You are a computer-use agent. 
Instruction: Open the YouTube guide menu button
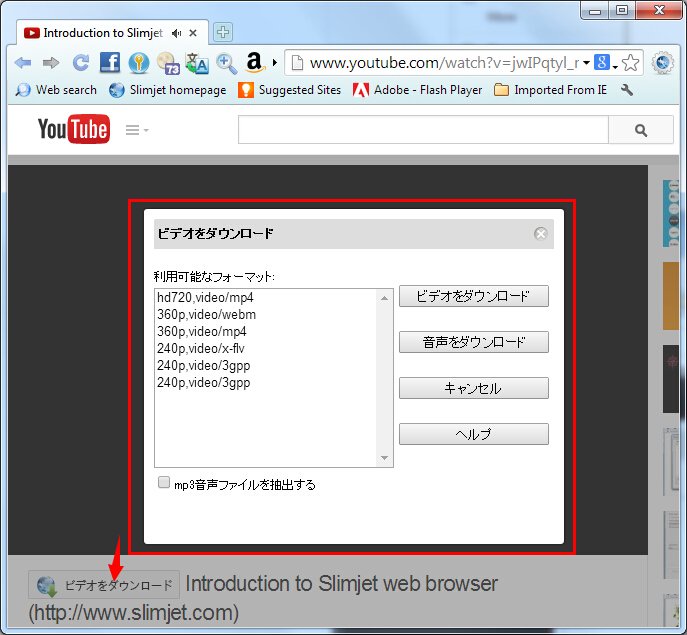137,130
